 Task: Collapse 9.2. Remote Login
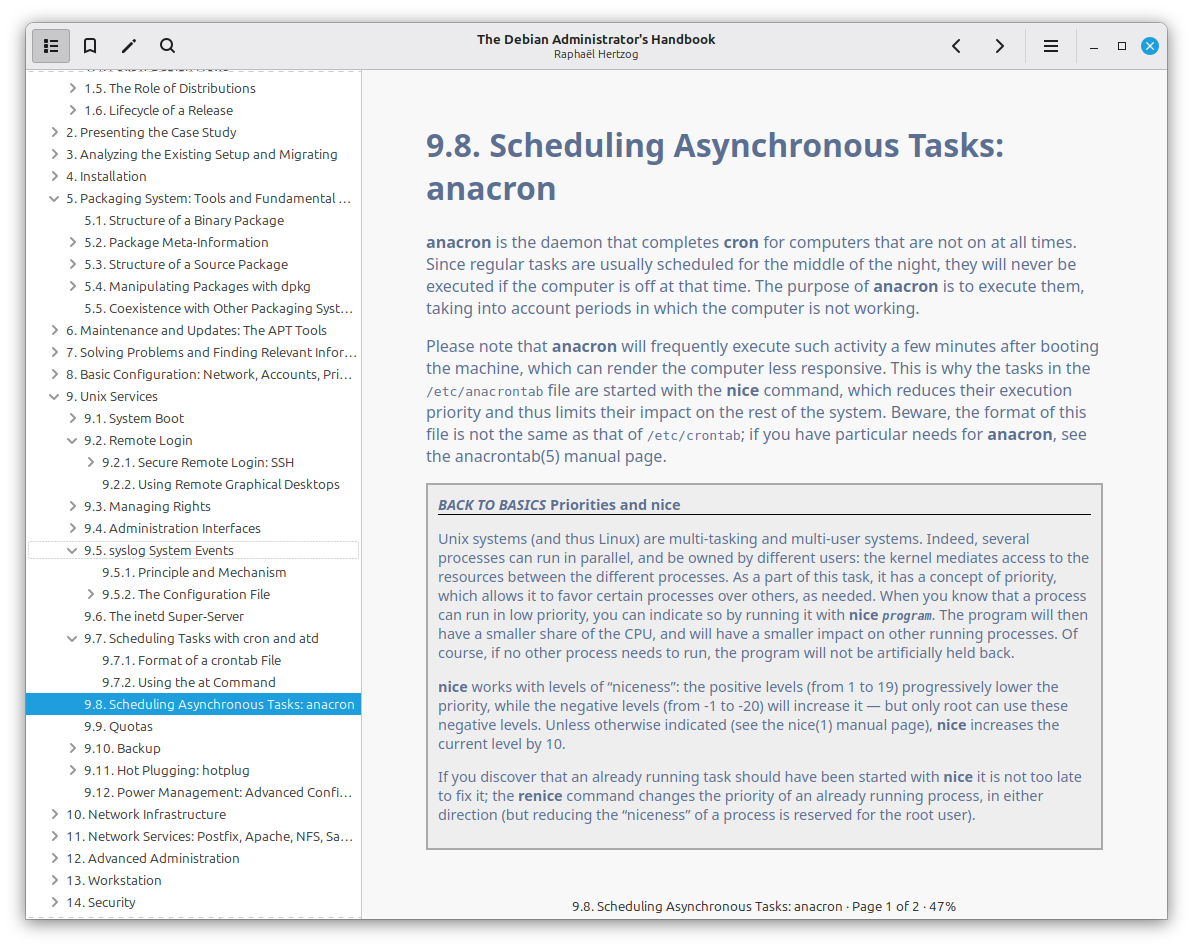tap(72, 441)
